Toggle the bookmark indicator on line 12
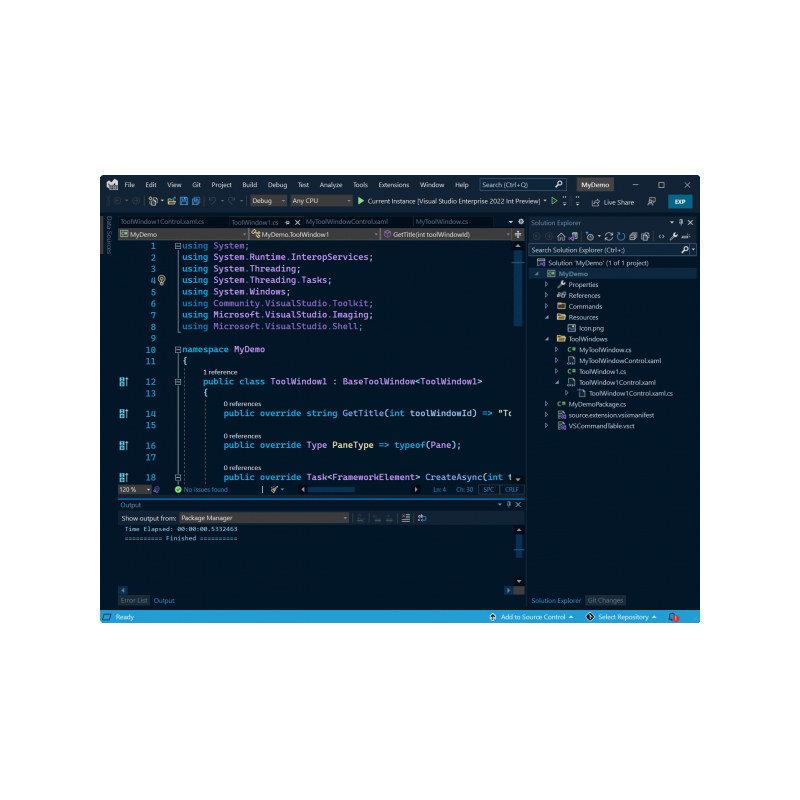The image size is (800, 800). 122,383
